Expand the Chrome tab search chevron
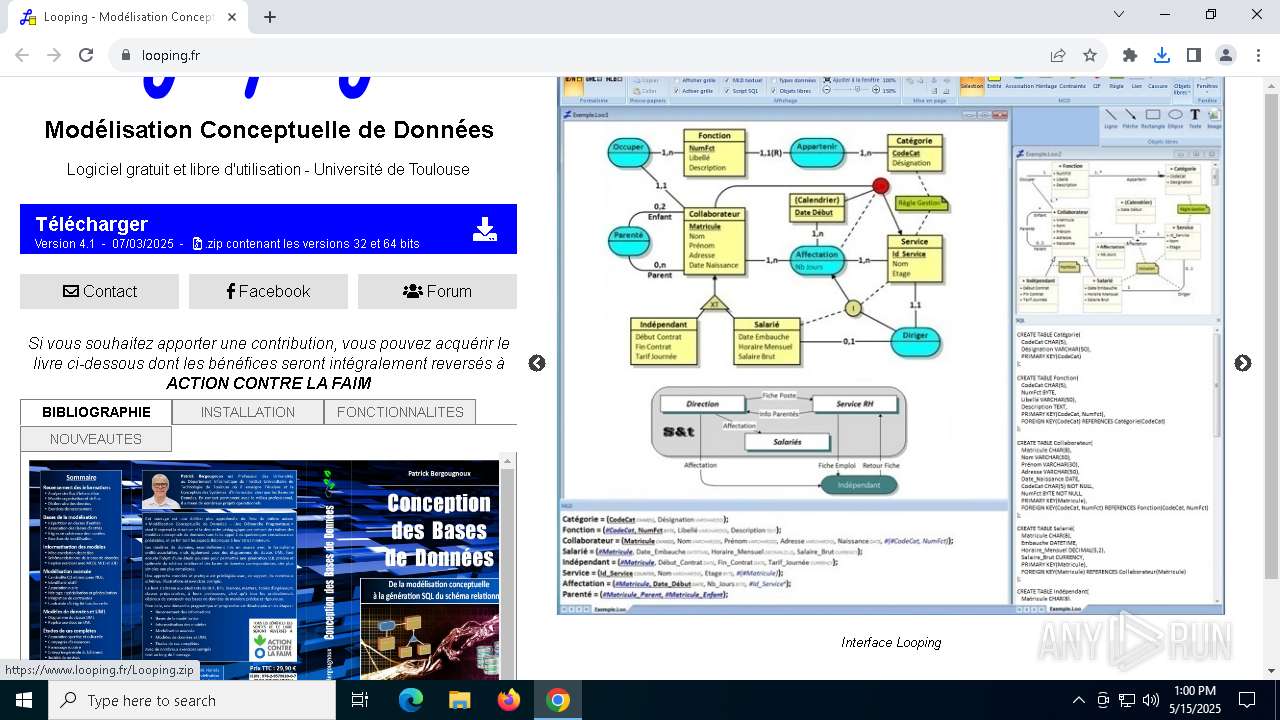Screen dimensions: 1280x720 tap(1119, 14)
